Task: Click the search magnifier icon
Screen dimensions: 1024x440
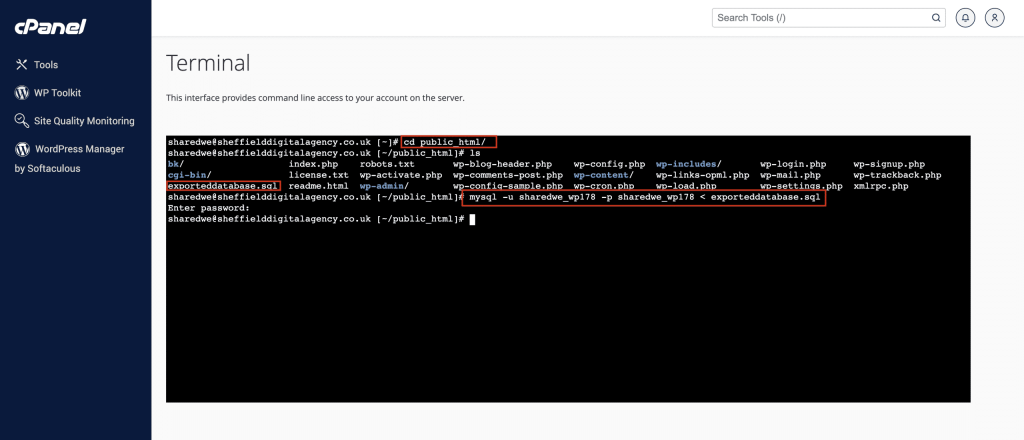Action: pyautogui.click(x=936, y=18)
